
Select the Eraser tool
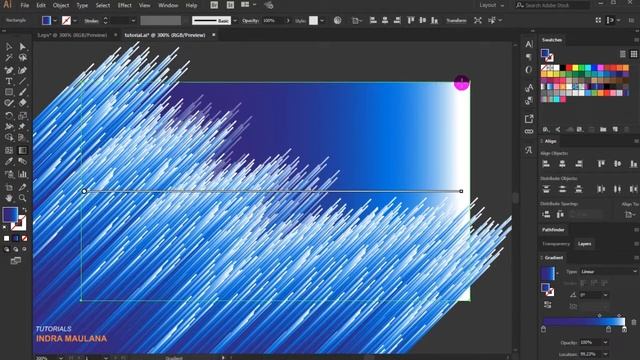click(x=22, y=103)
